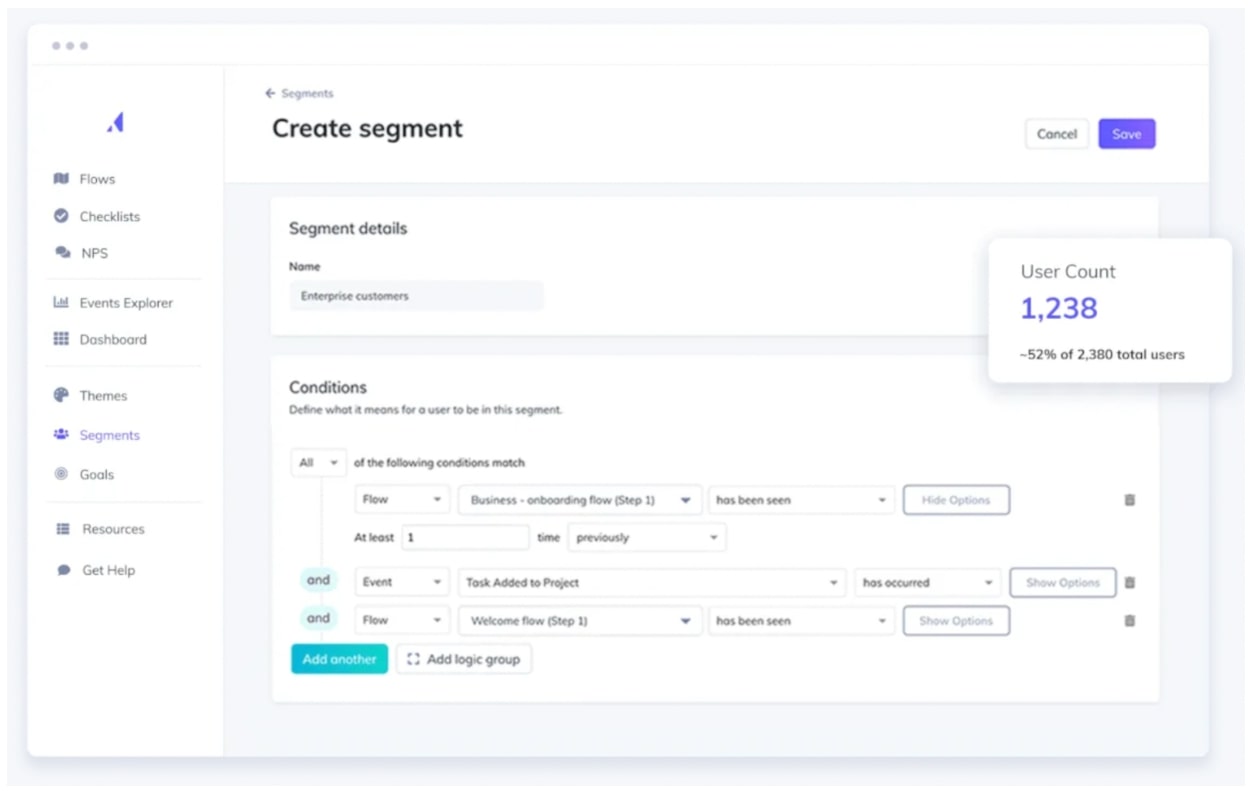Open the Goals page
The width and height of the screenshot is (1250, 791).
tap(97, 474)
